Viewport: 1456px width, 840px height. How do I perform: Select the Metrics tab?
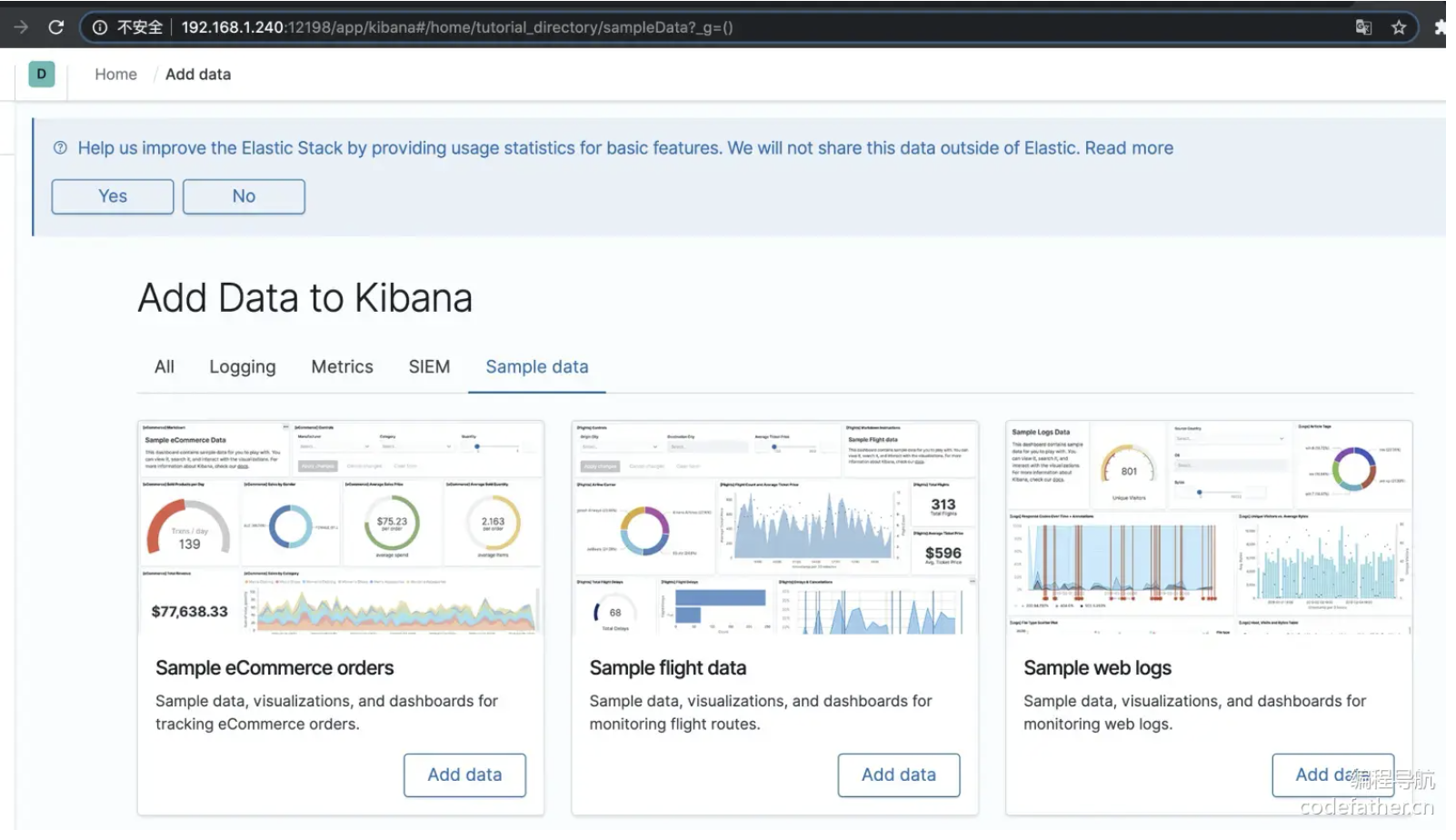pyautogui.click(x=342, y=367)
